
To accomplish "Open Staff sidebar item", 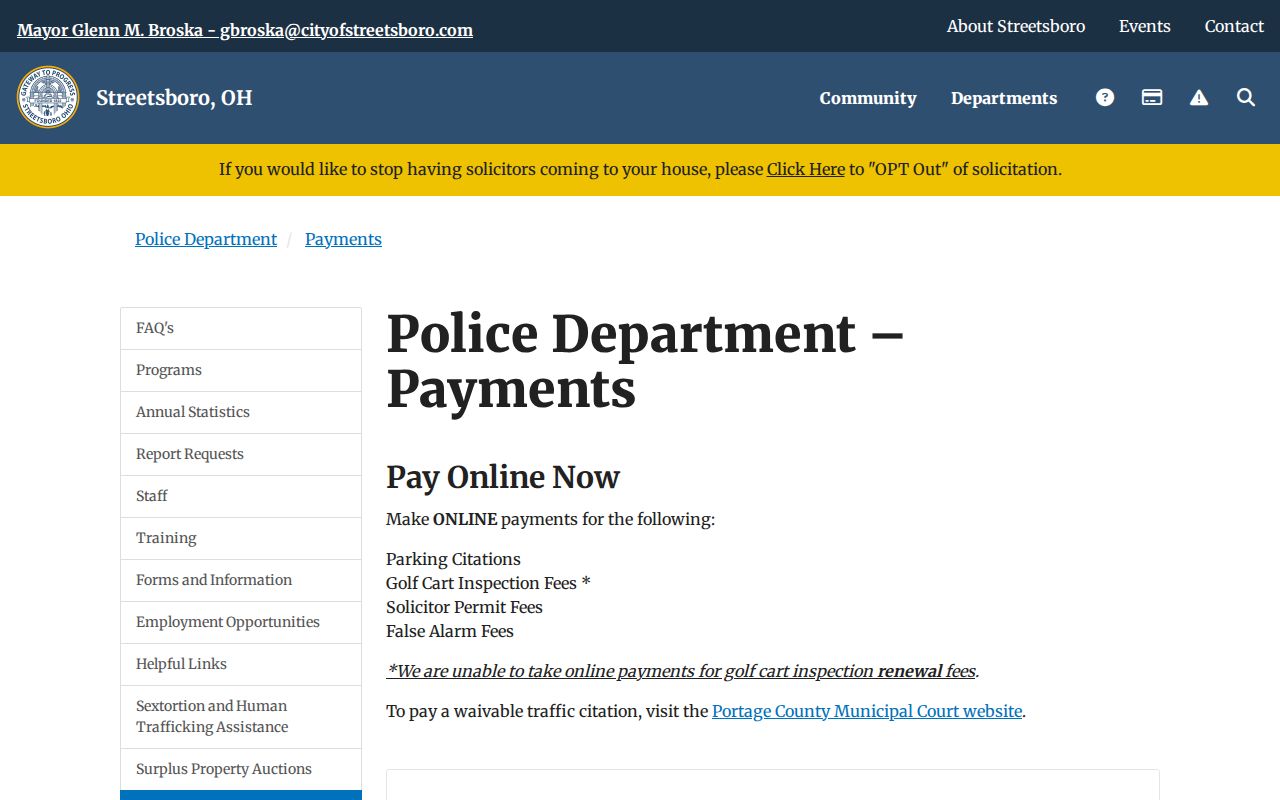I will [241, 496].
